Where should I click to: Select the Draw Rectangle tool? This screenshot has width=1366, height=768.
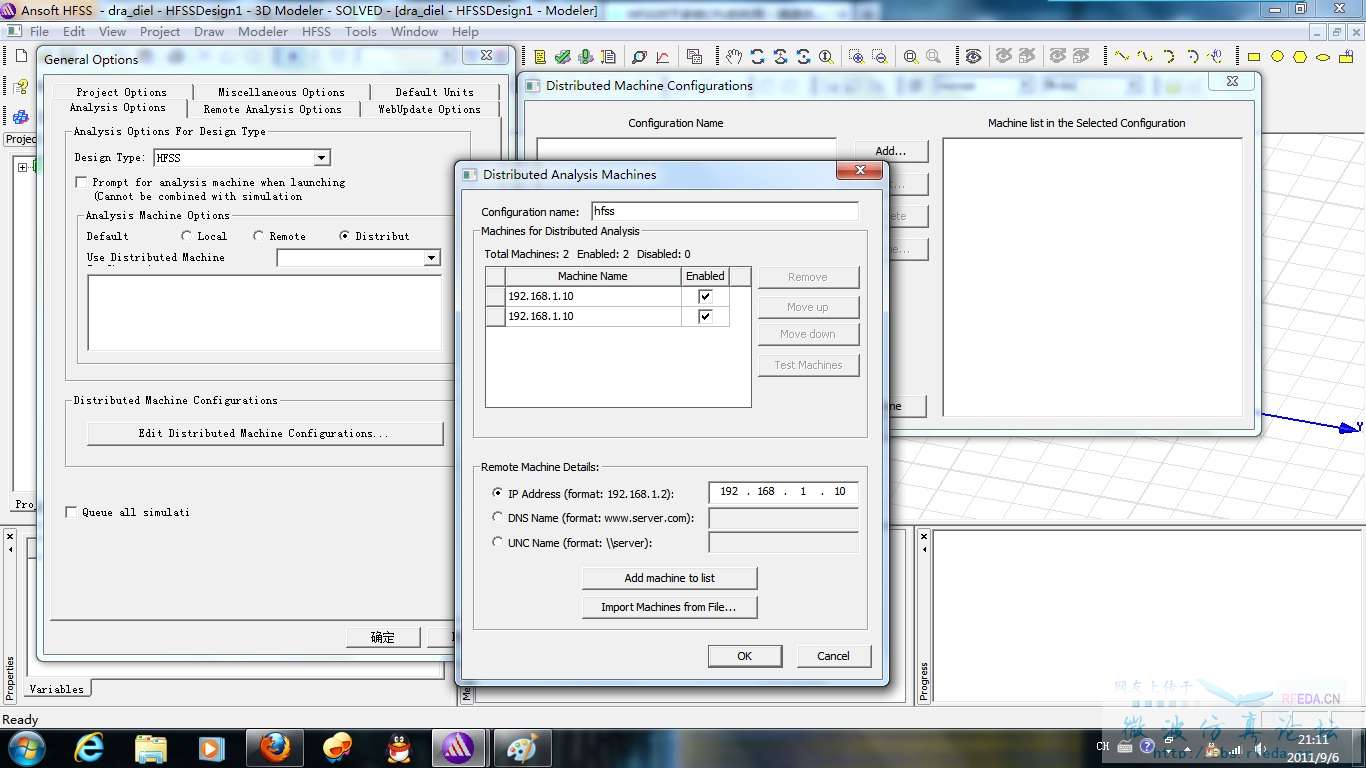[1253, 57]
